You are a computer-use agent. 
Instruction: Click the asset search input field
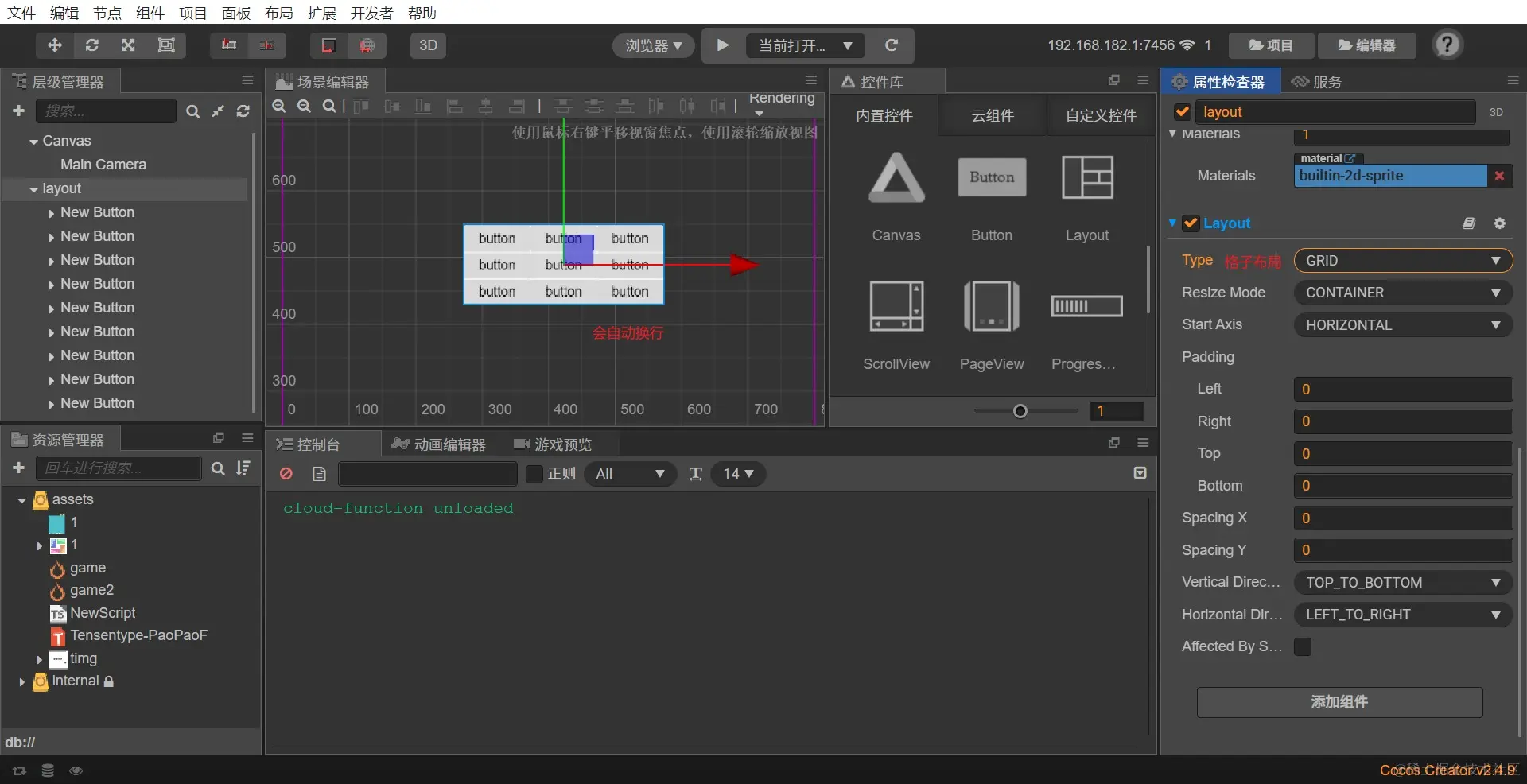(x=119, y=468)
